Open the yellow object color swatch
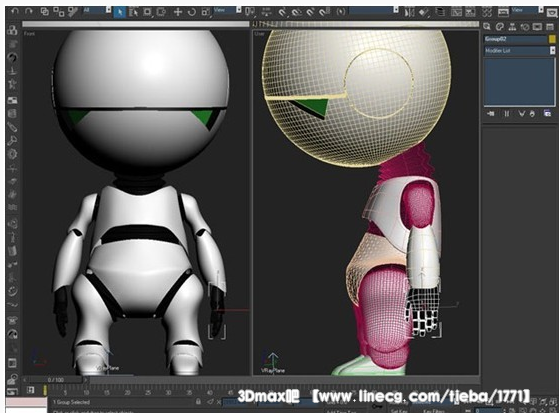 (552, 39)
